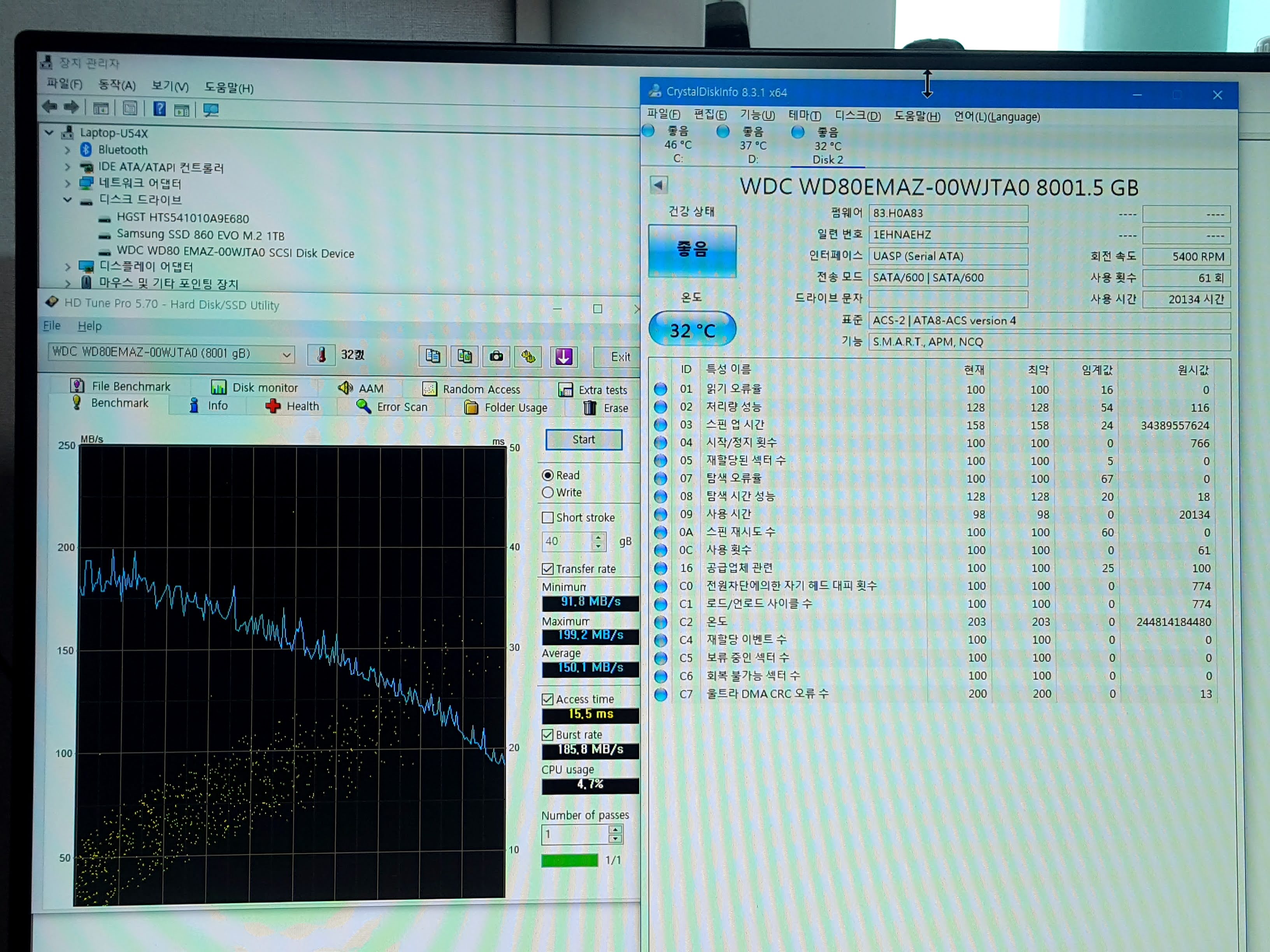Click D: drive blue status circle
1270x952 pixels.
pos(723,131)
